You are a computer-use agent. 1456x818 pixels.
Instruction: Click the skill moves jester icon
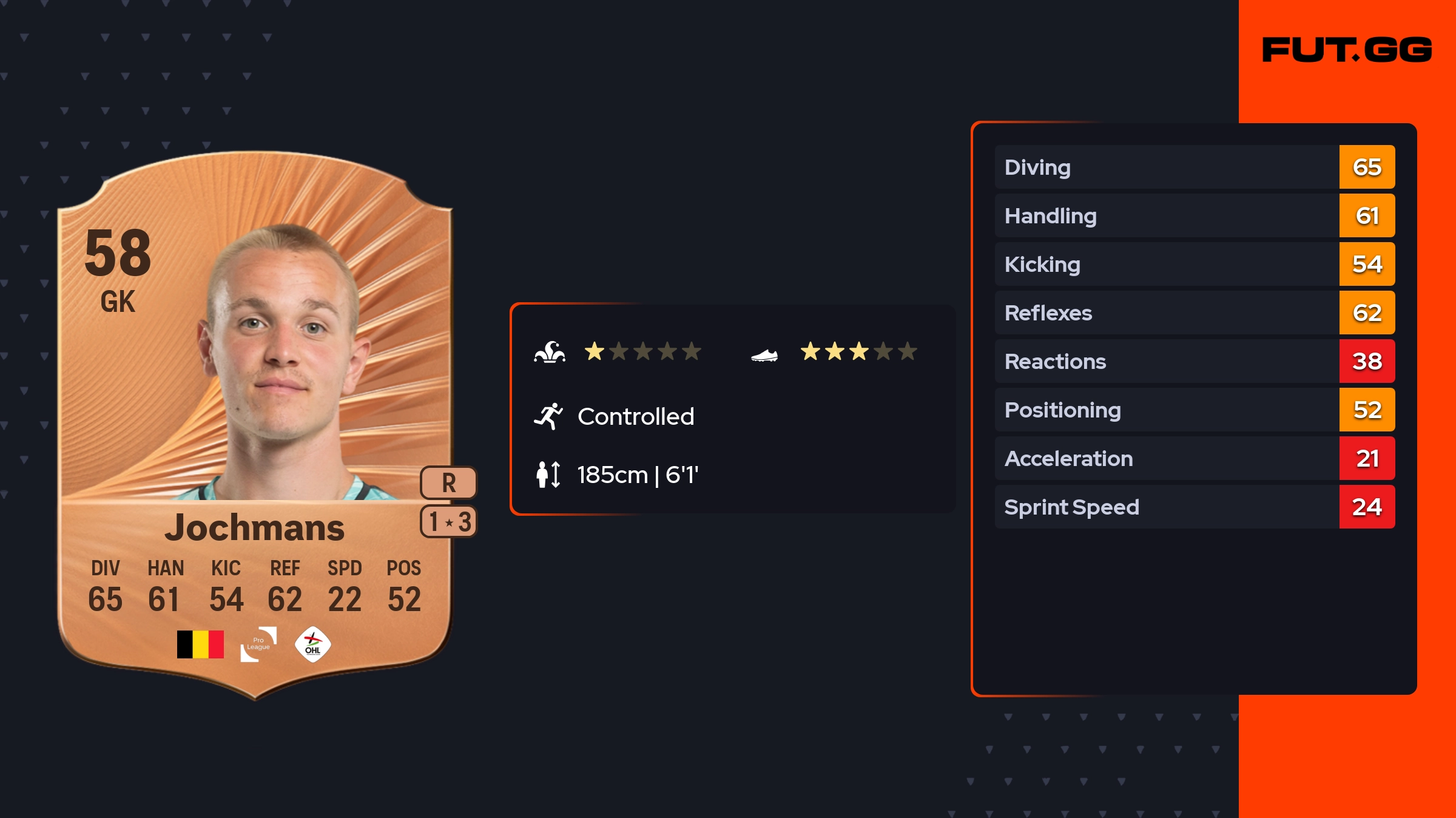coord(550,352)
